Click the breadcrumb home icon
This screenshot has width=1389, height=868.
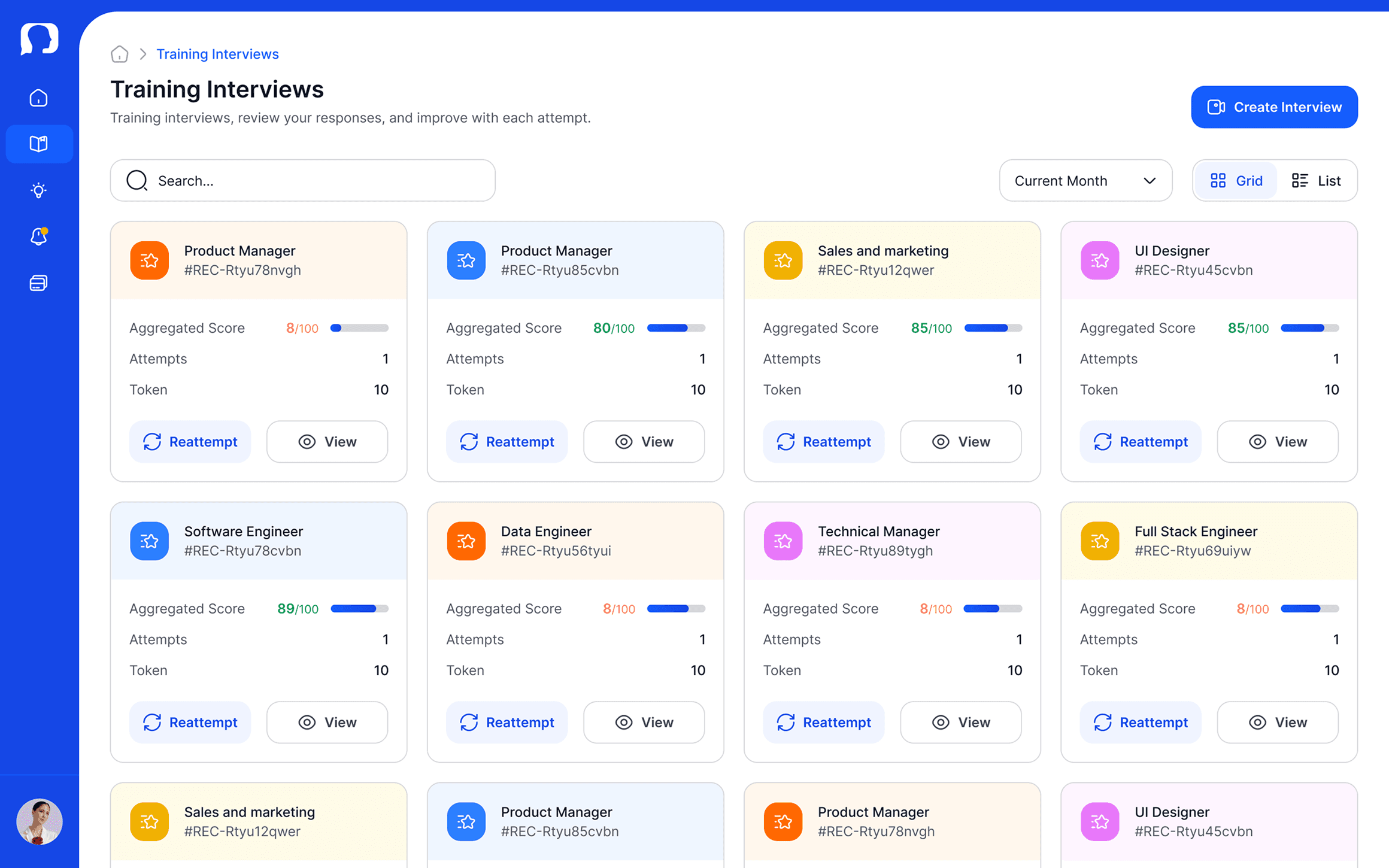point(120,54)
